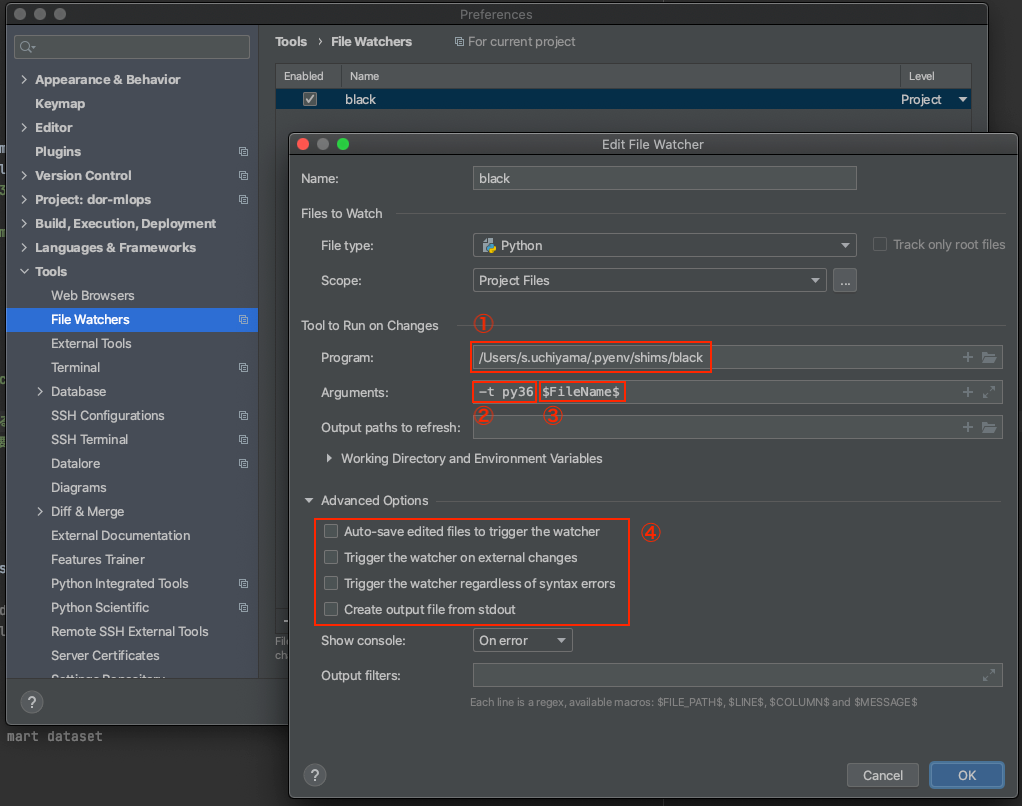Click the project-level icon next to File Watchers
The height and width of the screenshot is (806, 1022).
pos(243,319)
